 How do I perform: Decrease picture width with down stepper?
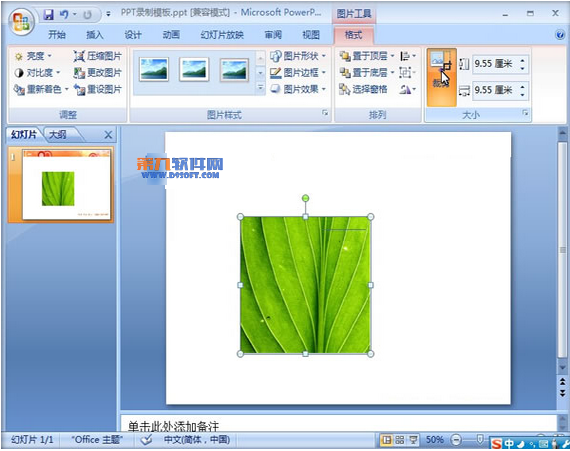[522, 94]
